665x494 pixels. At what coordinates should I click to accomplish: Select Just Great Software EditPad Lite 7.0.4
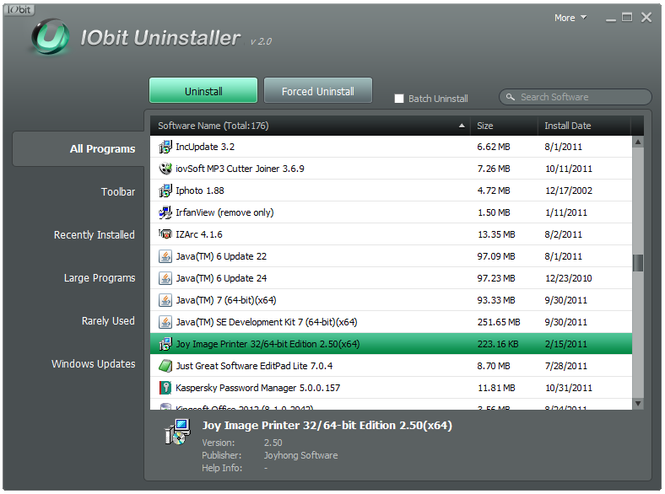pyautogui.click(x=391, y=366)
